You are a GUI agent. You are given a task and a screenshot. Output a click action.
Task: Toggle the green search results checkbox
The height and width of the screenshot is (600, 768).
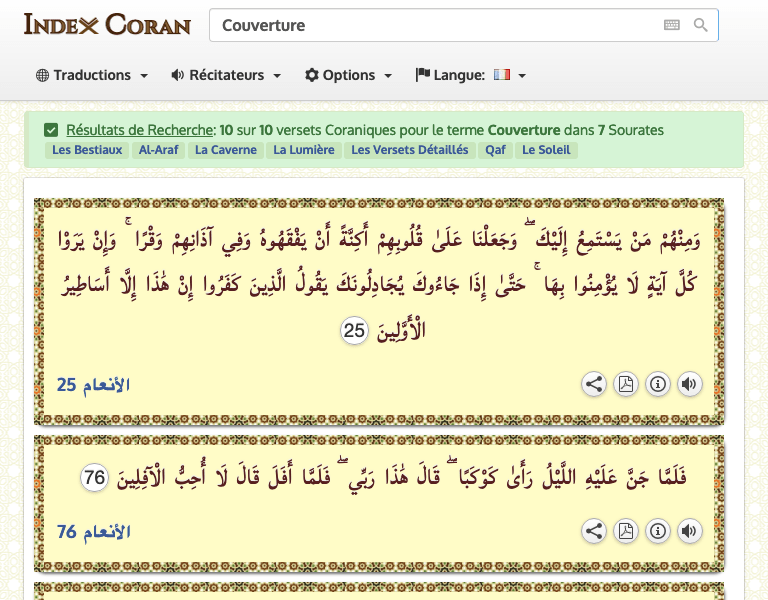click(51, 130)
